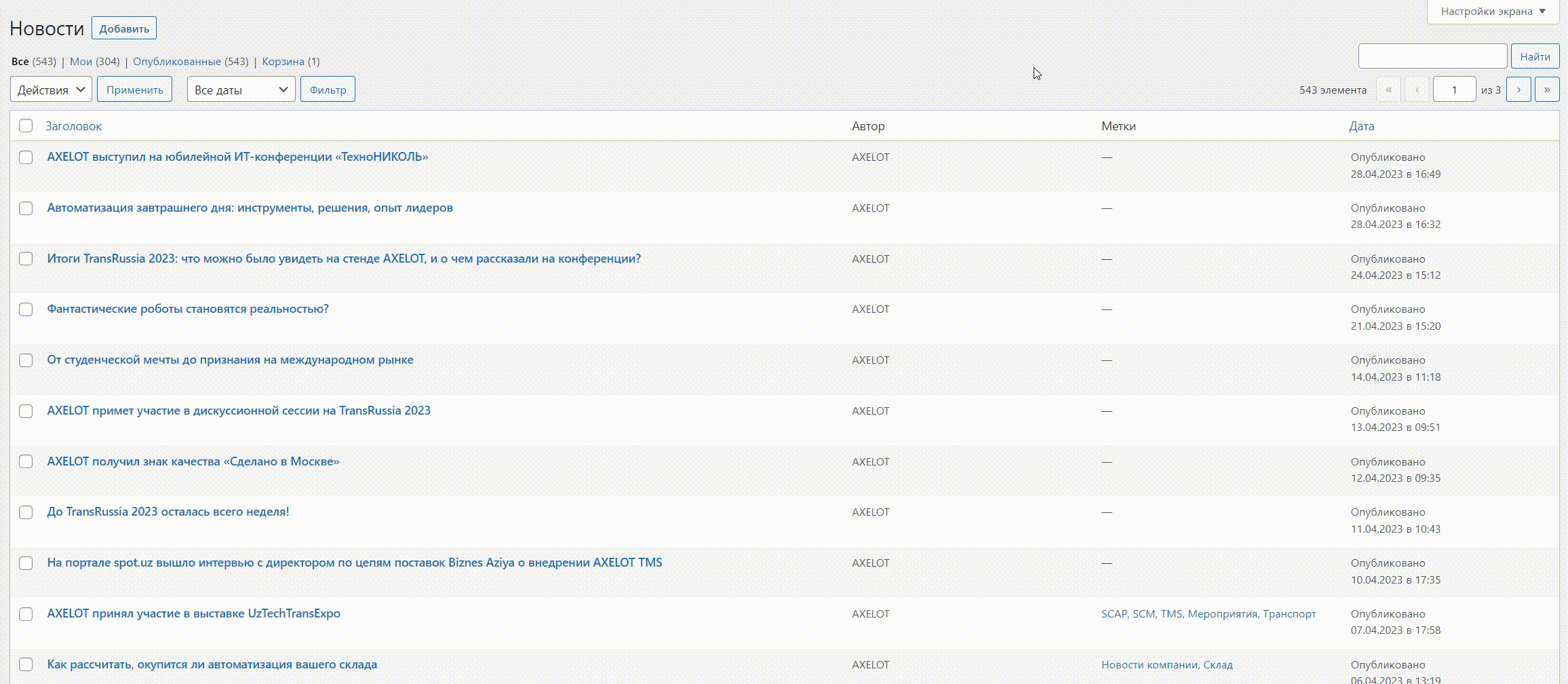
Task: Click author AXELOT in the UzTechTransExpo row
Action: pos(871,613)
